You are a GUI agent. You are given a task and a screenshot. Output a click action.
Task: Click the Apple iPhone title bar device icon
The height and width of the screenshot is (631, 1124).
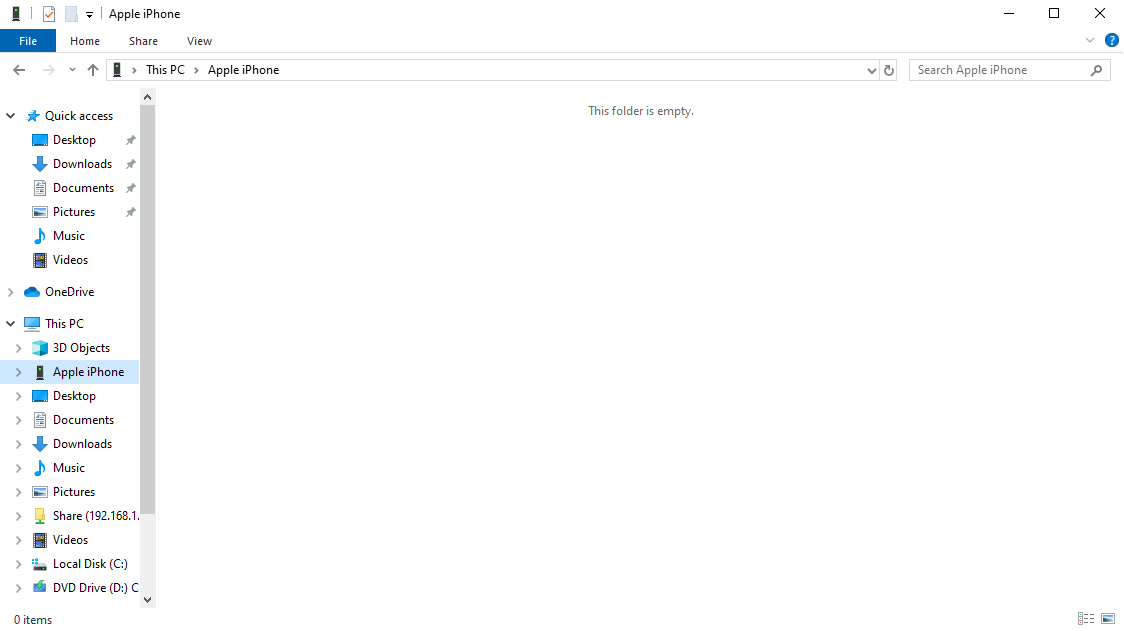[16, 14]
